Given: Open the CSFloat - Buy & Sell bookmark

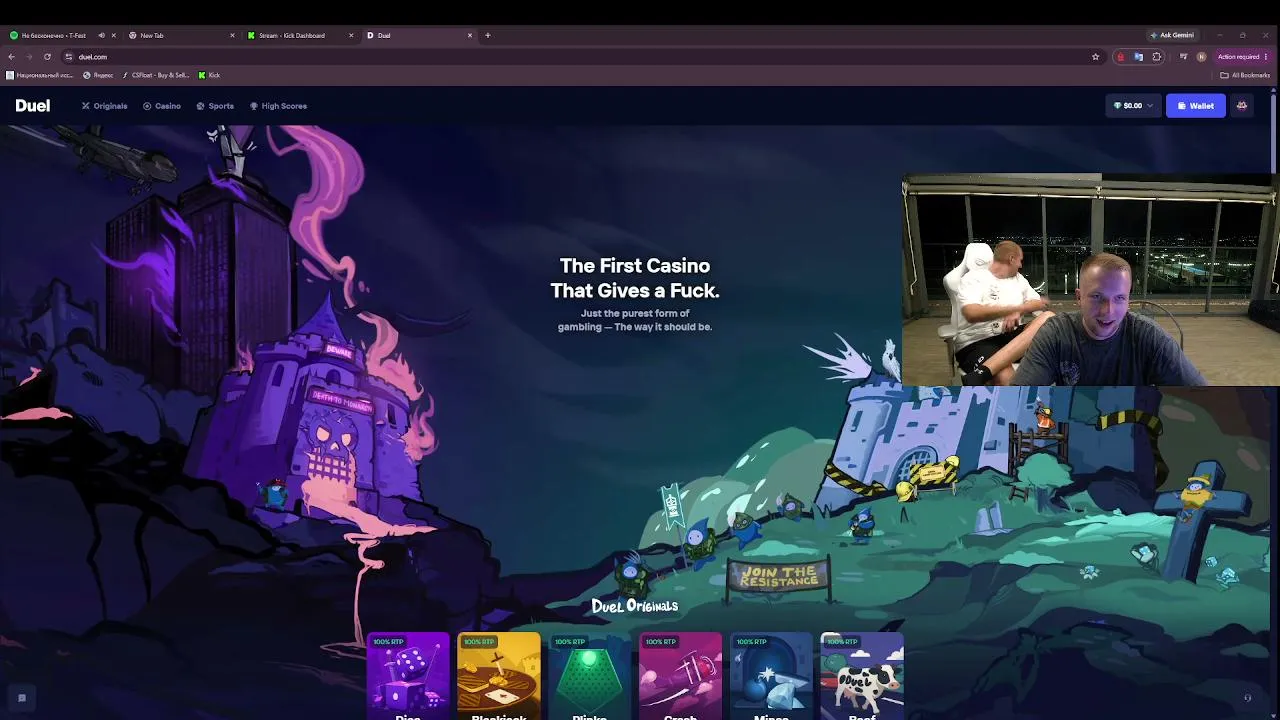Looking at the screenshot, I should pyautogui.click(x=155, y=75).
